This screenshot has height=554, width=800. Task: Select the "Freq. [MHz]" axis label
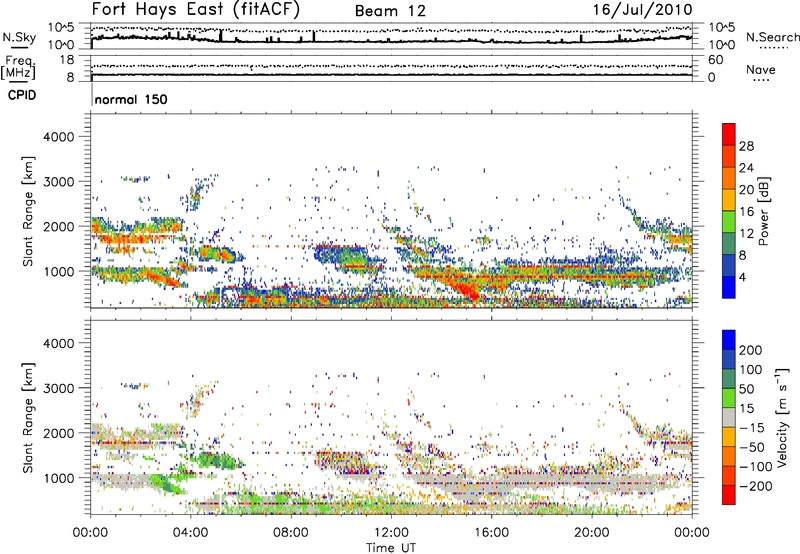18,69
